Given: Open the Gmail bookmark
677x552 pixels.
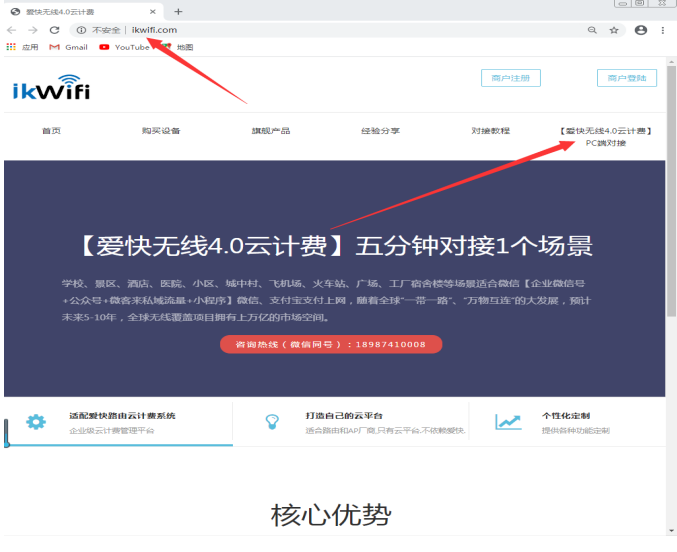Looking at the screenshot, I should click(69, 47).
